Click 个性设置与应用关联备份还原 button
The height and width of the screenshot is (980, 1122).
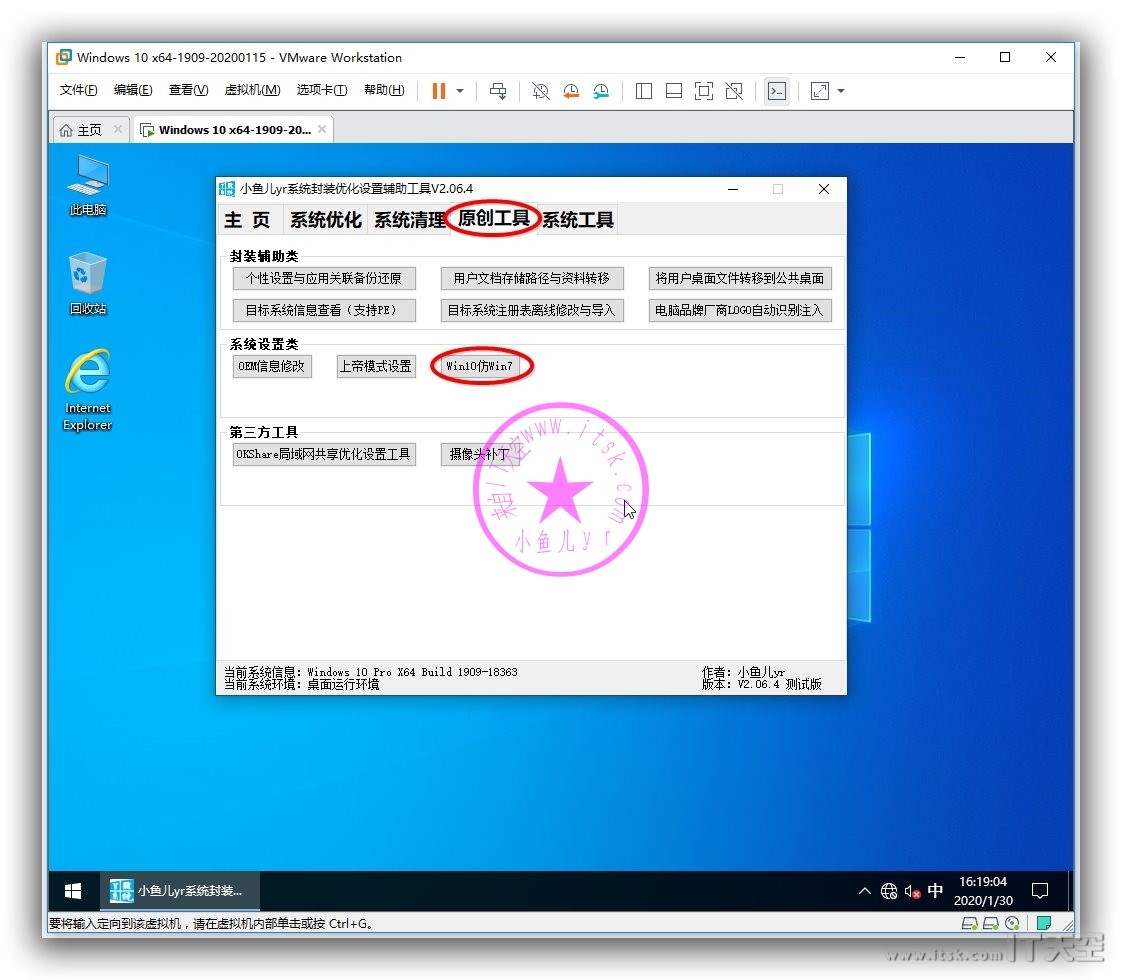pyautogui.click(x=324, y=278)
